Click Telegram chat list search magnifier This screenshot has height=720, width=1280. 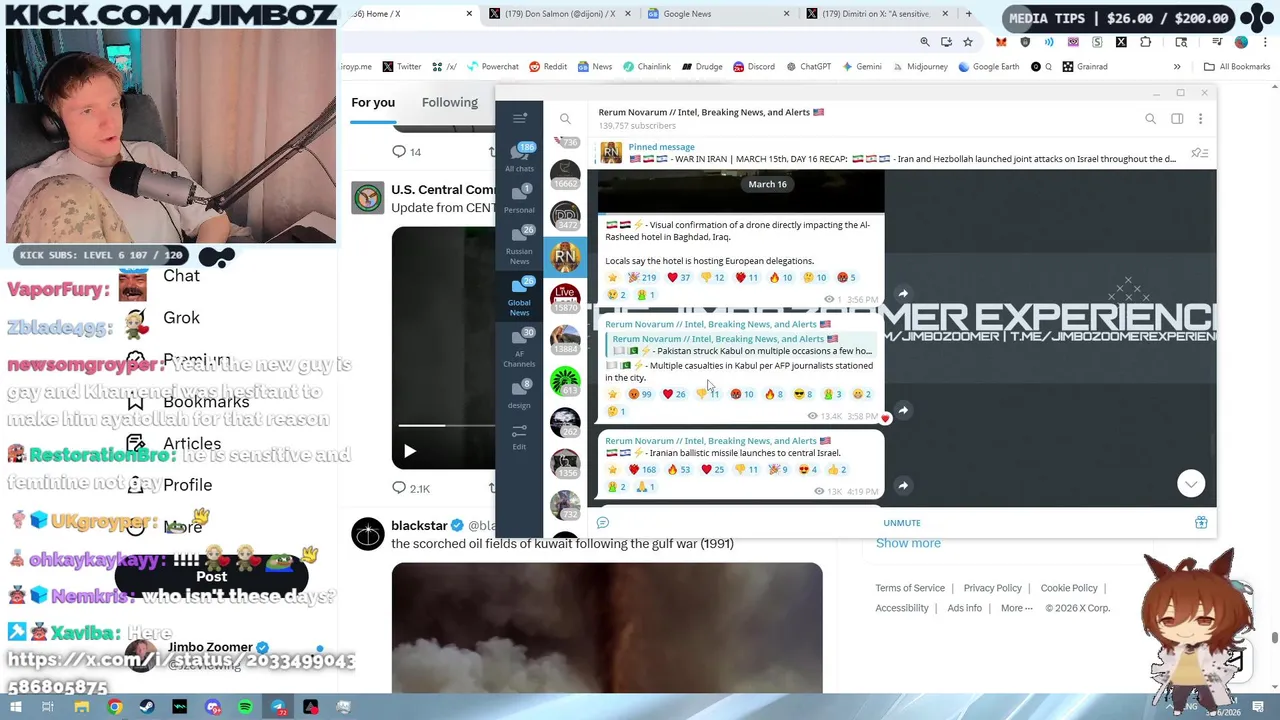coord(565,119)
